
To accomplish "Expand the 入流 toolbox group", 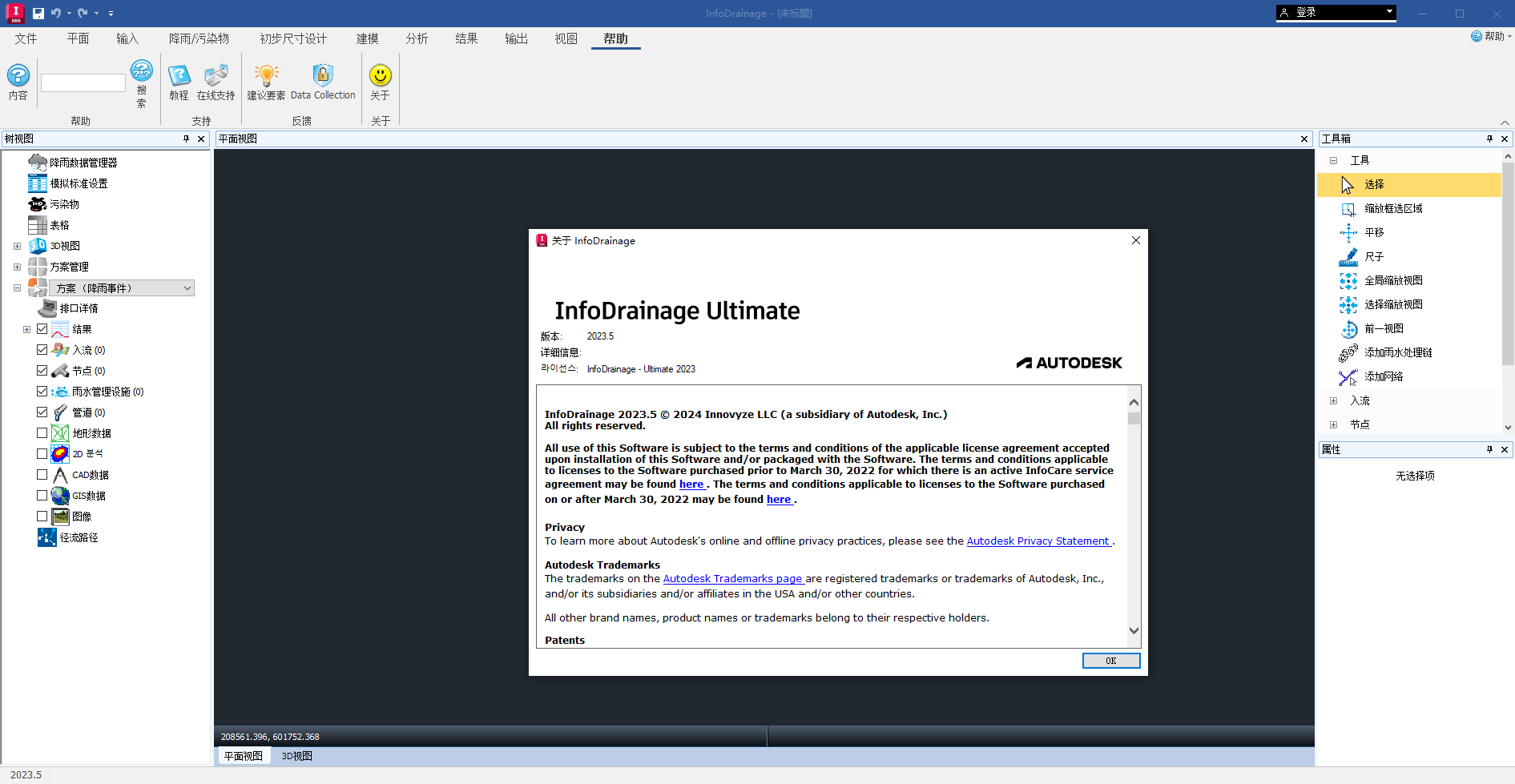I will [1334, 400].
